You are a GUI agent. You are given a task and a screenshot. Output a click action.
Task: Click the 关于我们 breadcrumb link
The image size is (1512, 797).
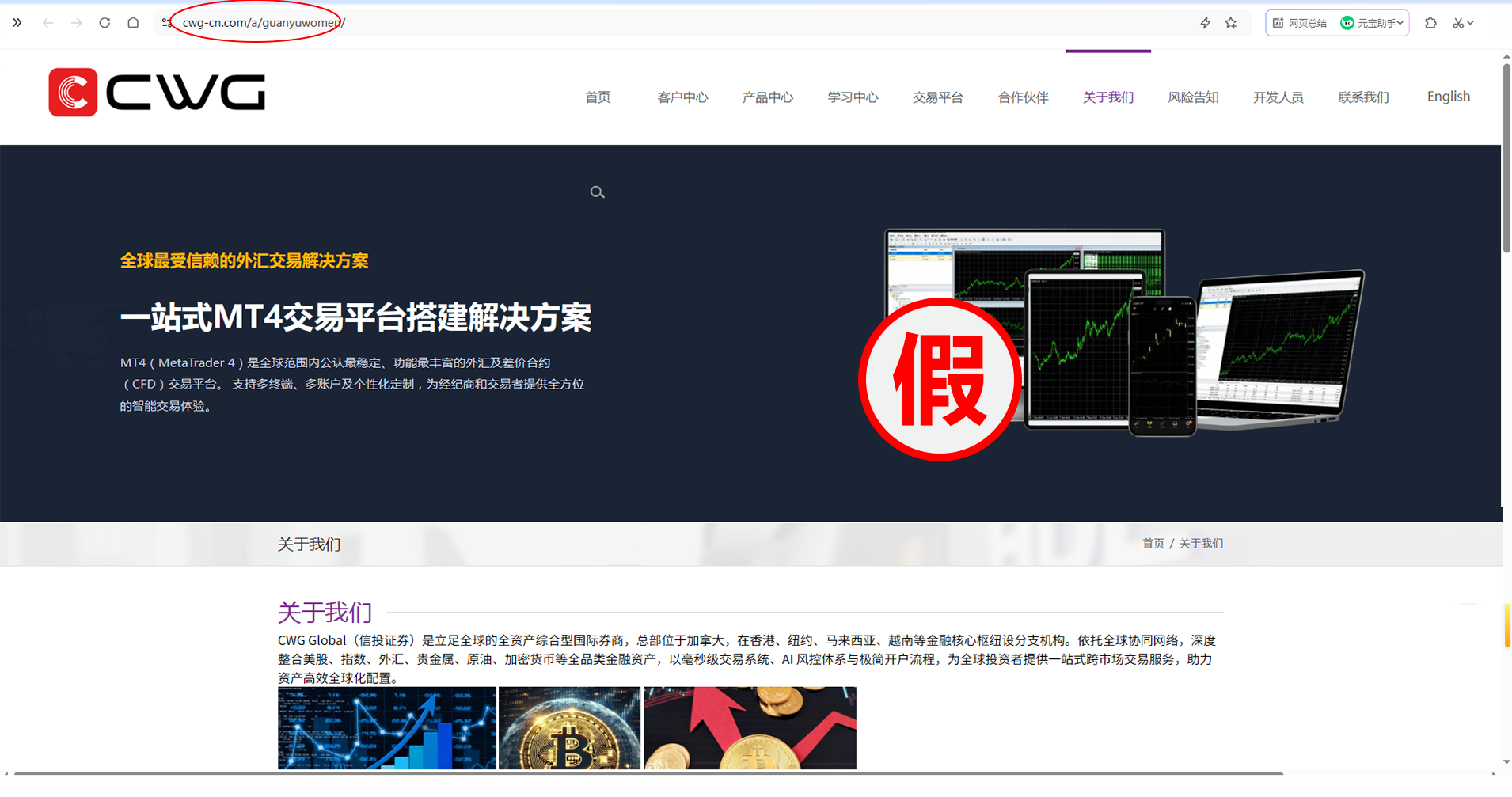[x=1201, y=544]
